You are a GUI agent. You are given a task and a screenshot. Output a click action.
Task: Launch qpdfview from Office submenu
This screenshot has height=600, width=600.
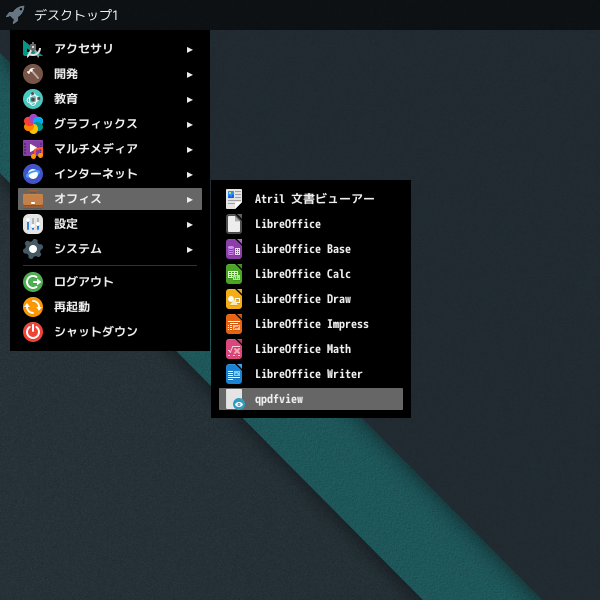tap(311, 399)
